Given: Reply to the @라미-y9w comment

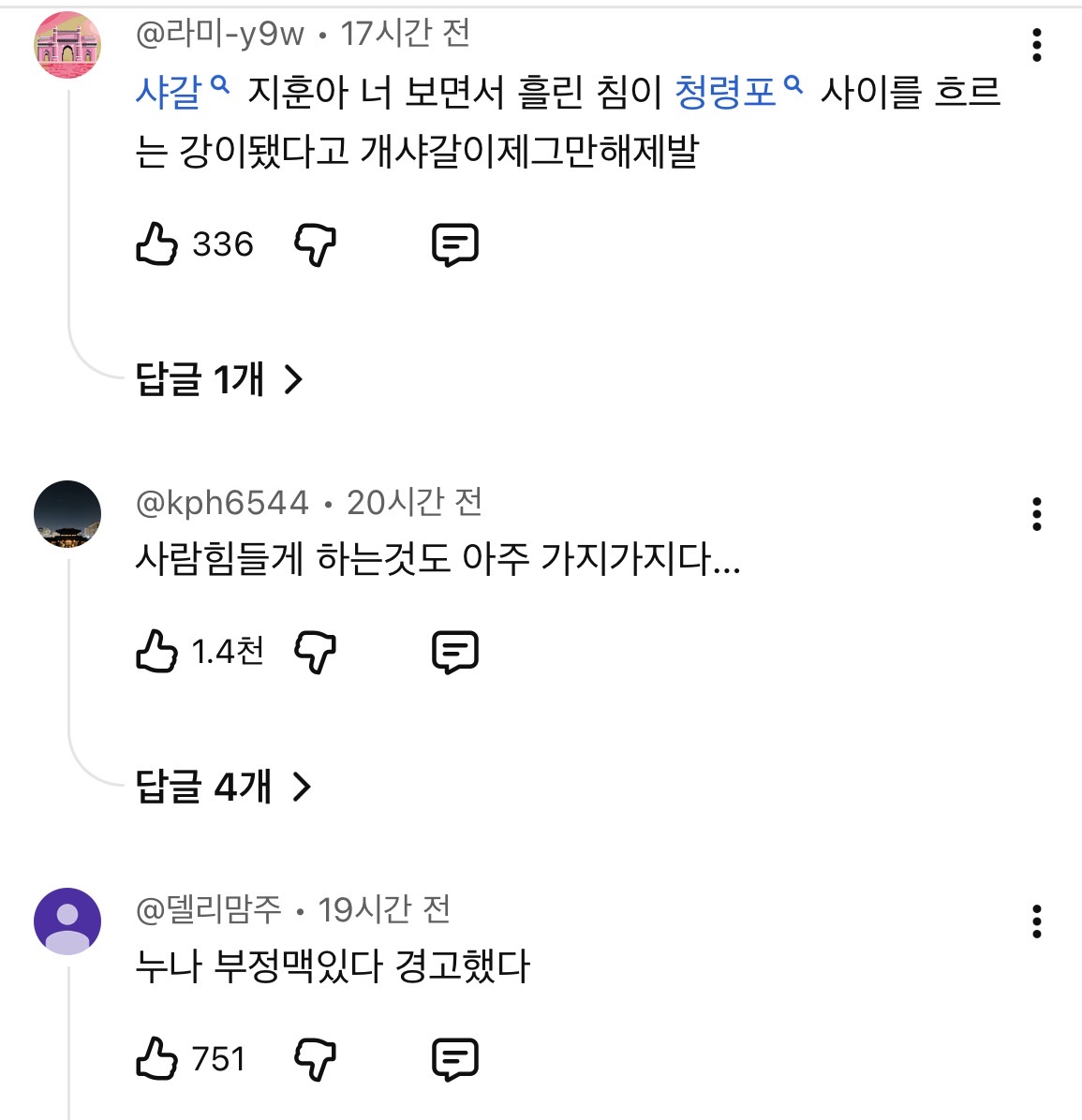Looking at the screenshot, I should click(x=455, y=245).
